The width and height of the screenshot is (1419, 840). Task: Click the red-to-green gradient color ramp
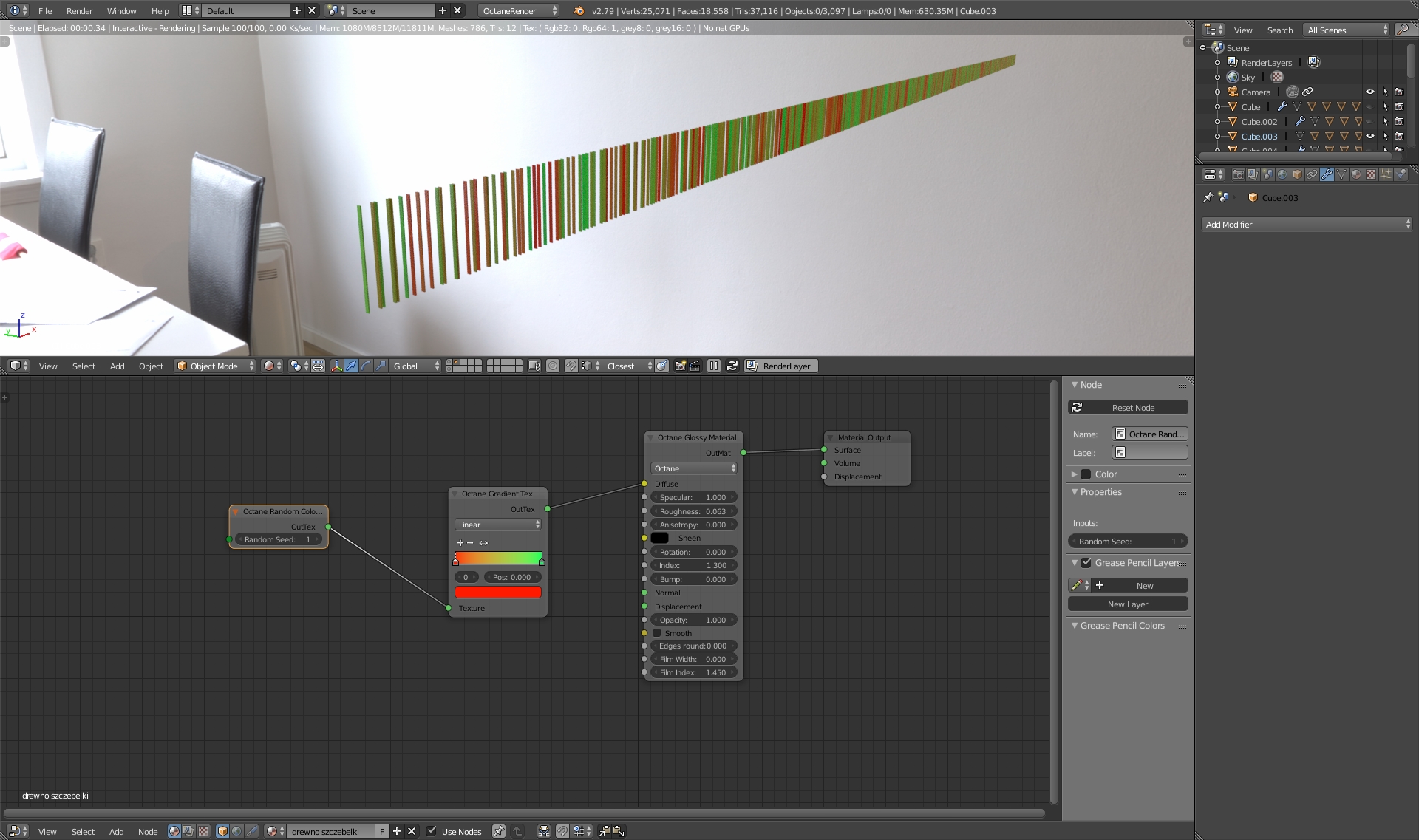click(x=498, y=558)
